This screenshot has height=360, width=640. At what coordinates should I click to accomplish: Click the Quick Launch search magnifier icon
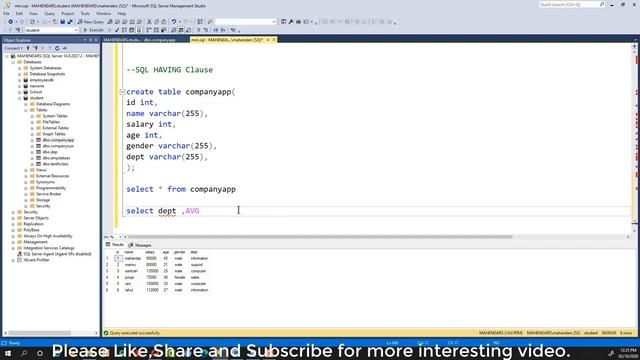[602, 4]
